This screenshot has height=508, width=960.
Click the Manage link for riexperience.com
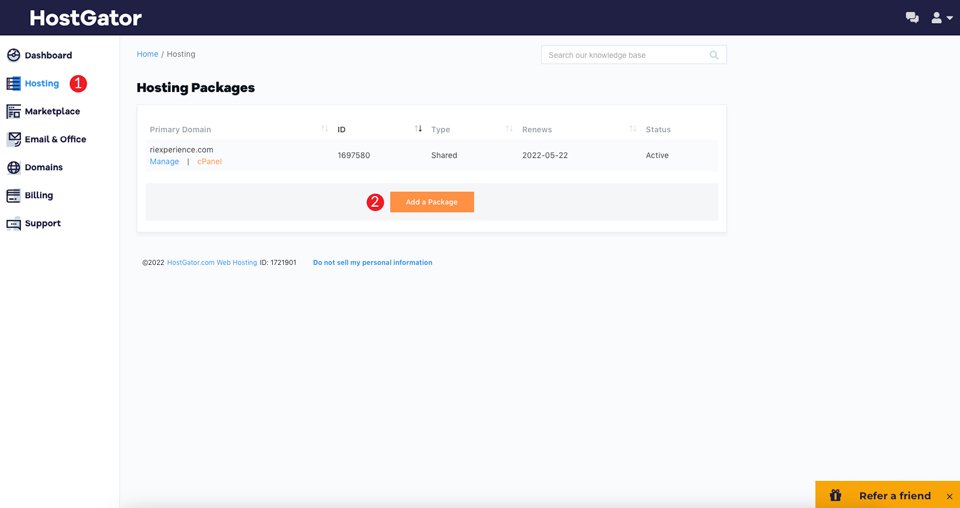click(x=164, y=162)
